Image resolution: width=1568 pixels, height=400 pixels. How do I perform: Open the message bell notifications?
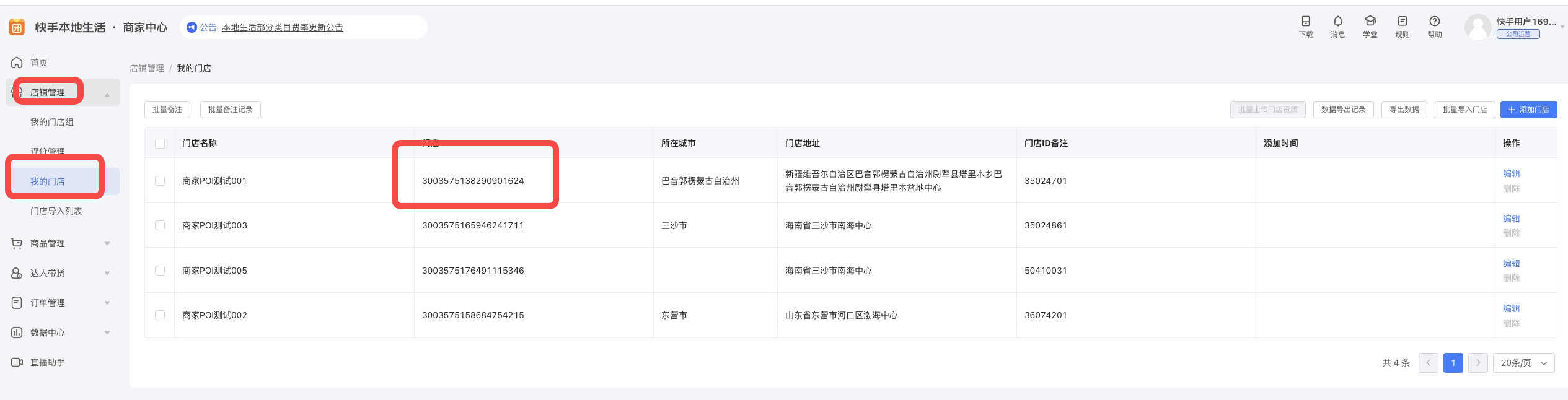(1337, 22)
